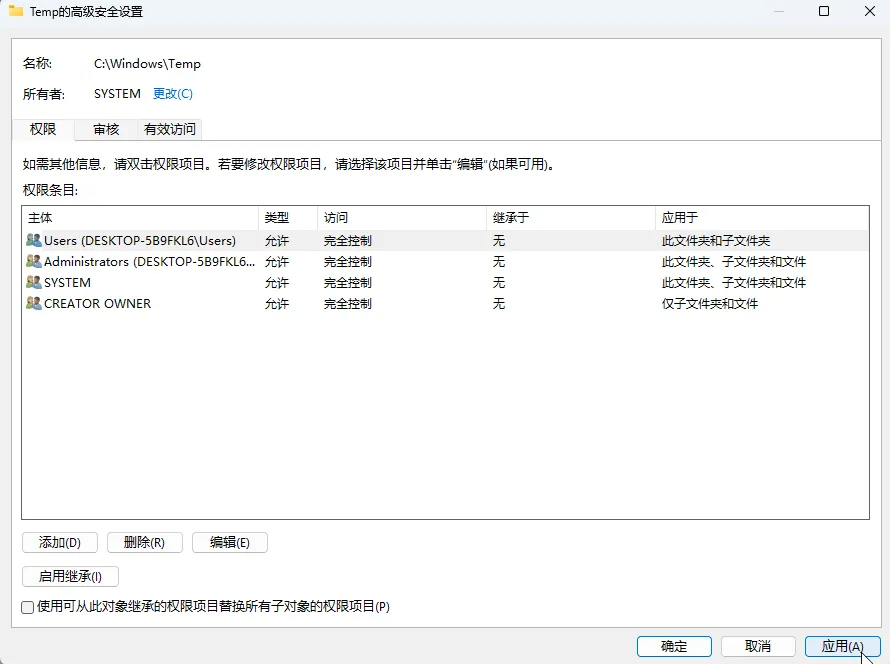Click the 应用于 column header
Image resolution: width=890 pixels, height=664 pixels.
click(x=760, y=218)
